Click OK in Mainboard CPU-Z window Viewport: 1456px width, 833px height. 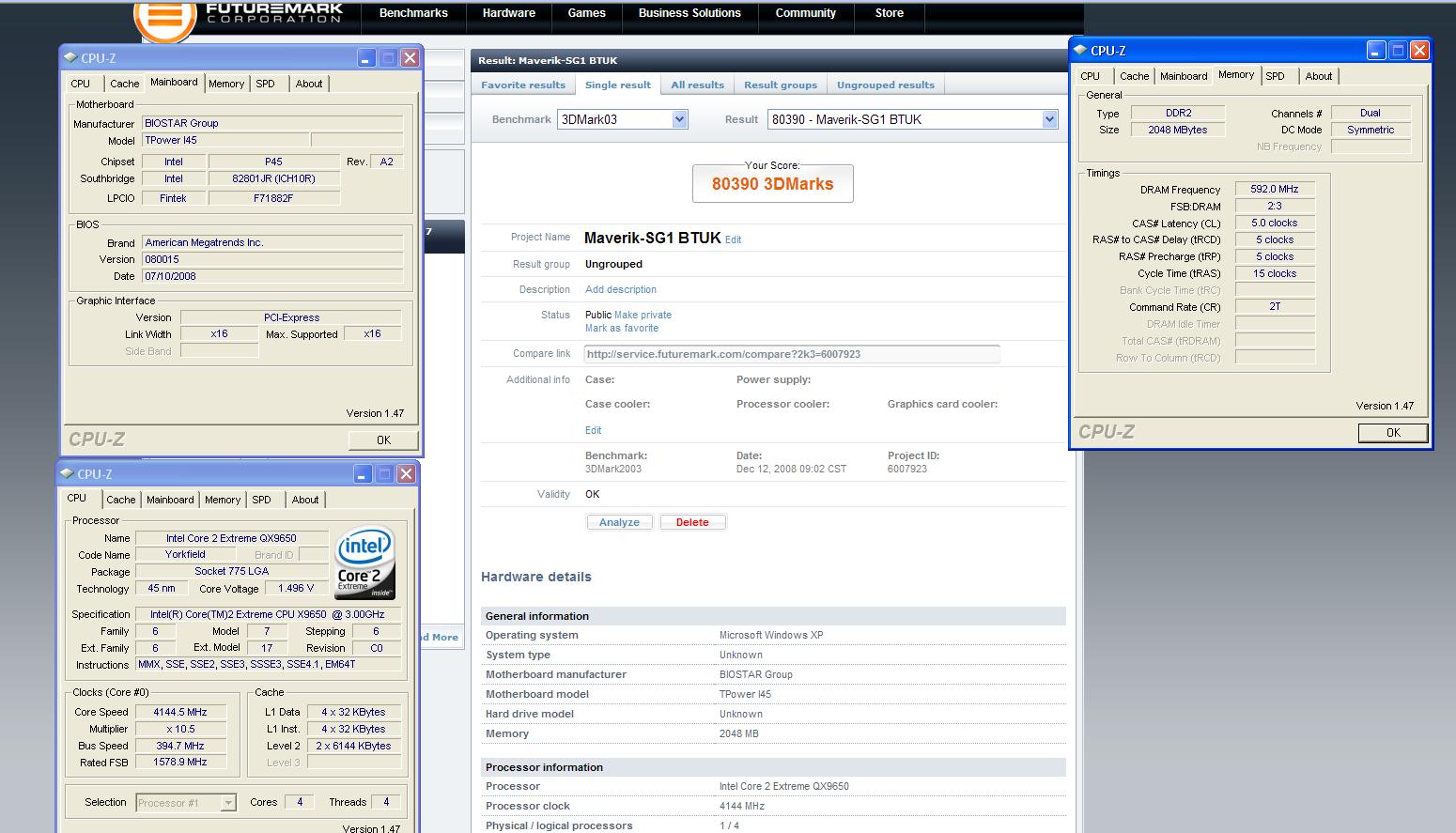point(383,440)
